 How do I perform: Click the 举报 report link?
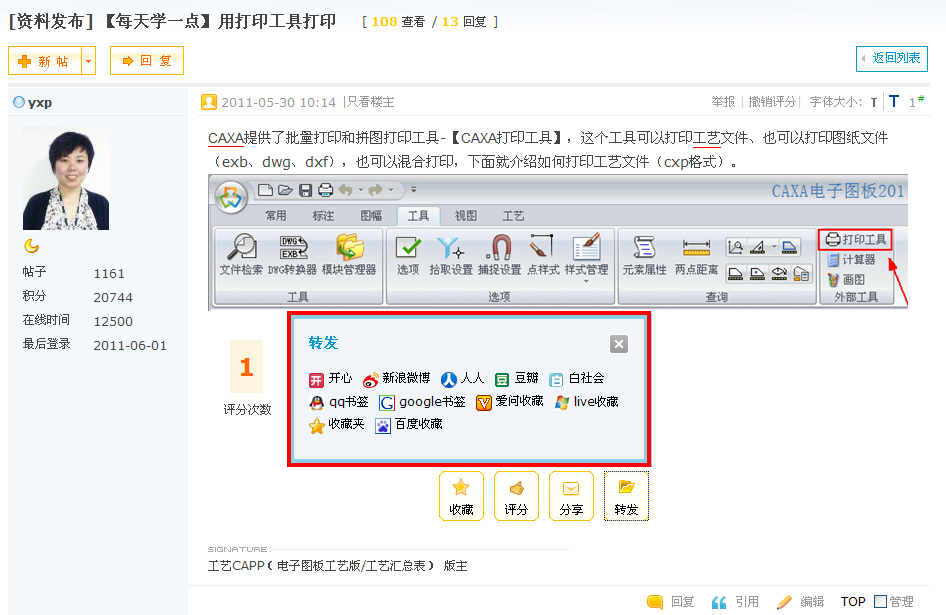click(x=723, y=102)
